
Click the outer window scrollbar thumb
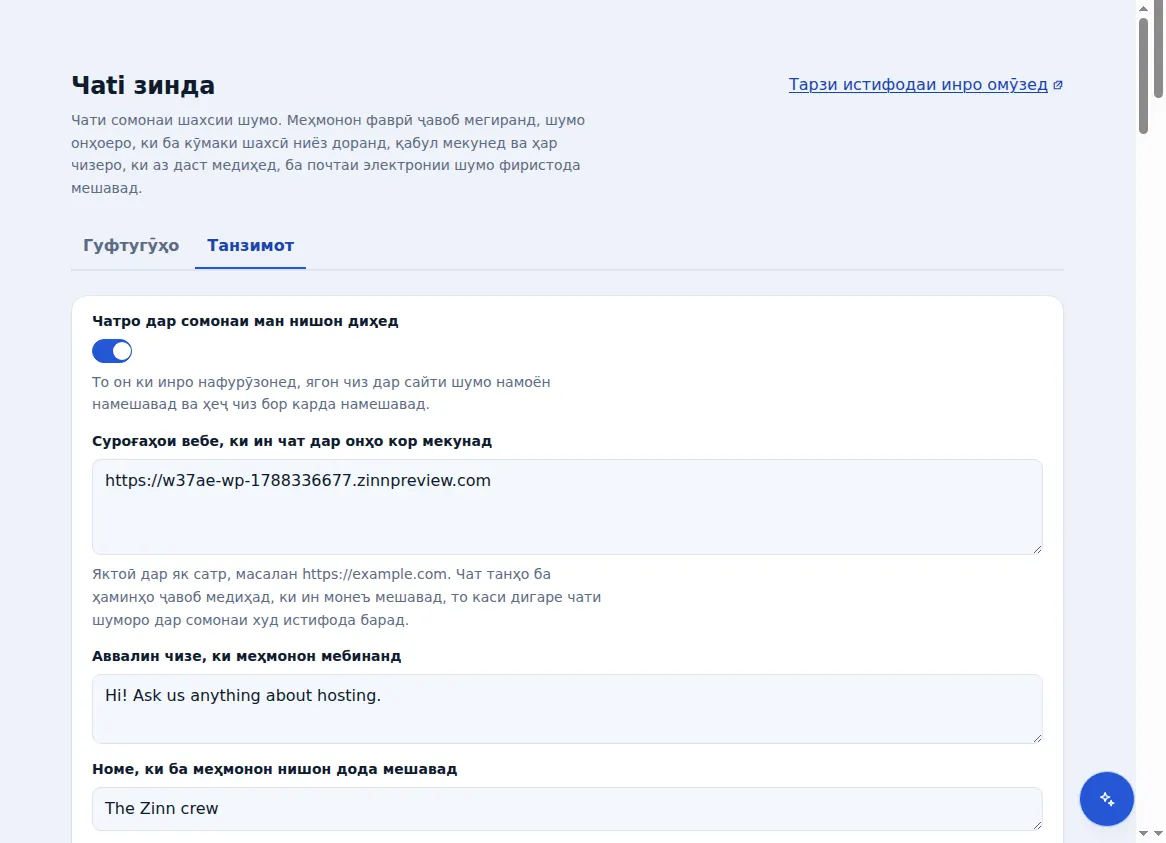click(x=1159, y=51)
